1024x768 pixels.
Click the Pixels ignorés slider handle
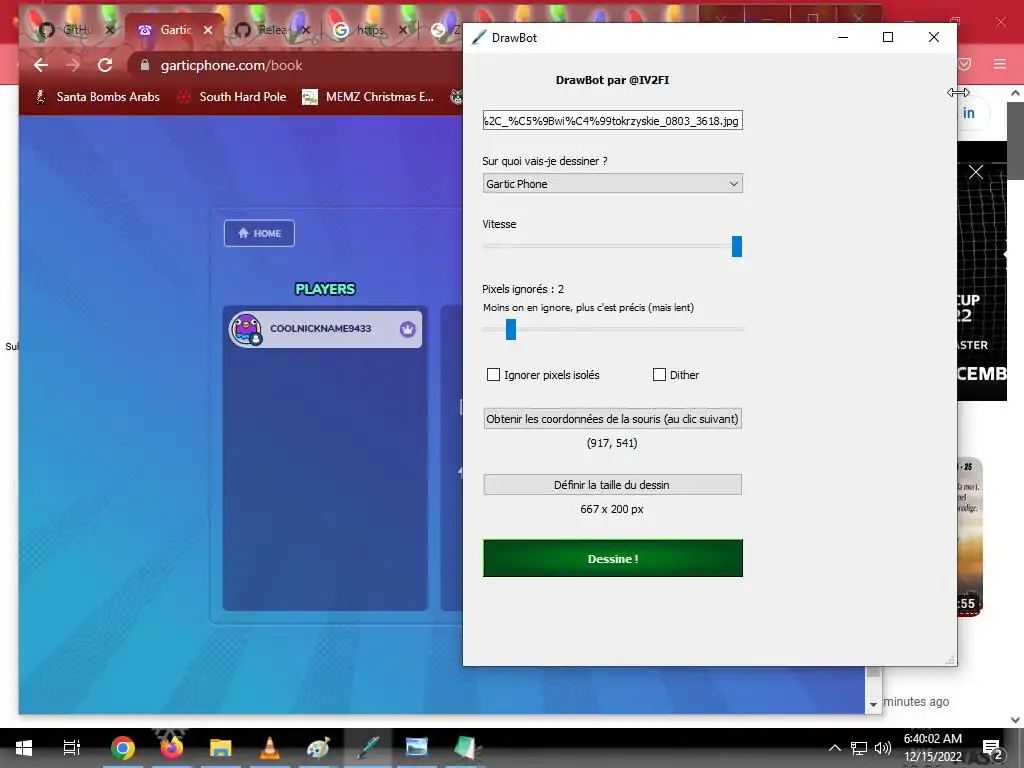(511, 329)
